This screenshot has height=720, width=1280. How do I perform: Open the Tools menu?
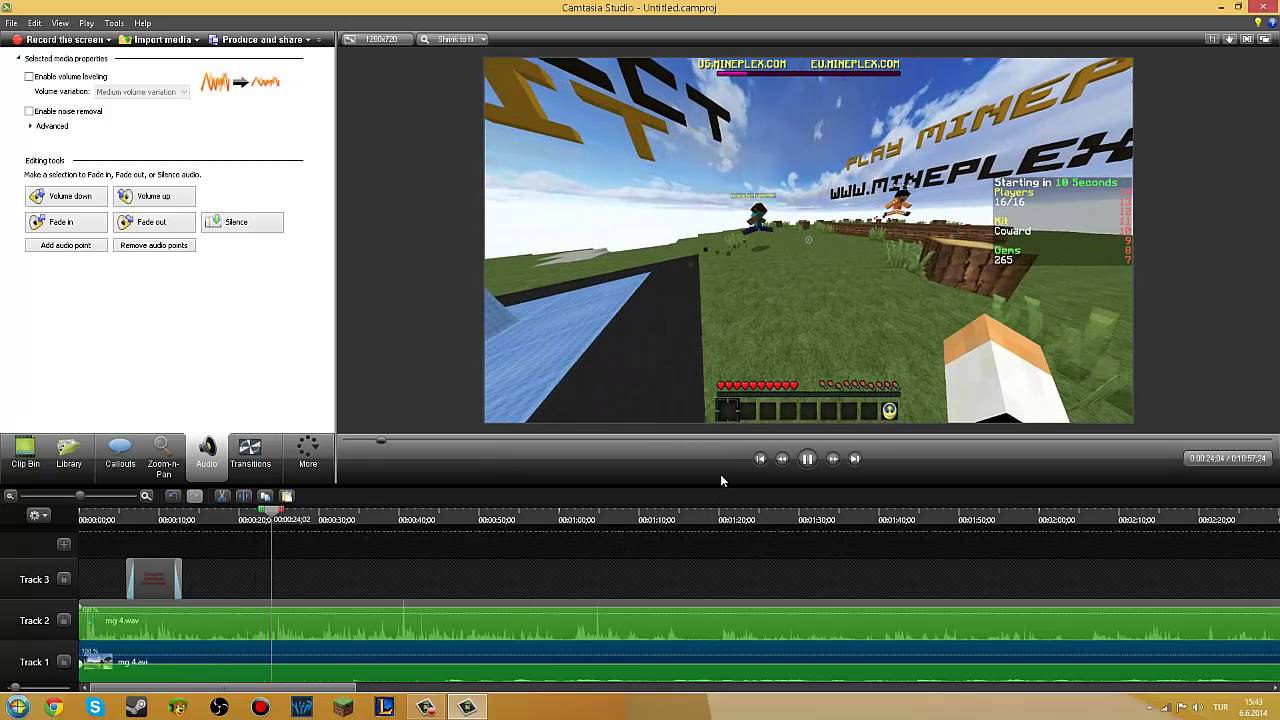click(x=114, y=23)
